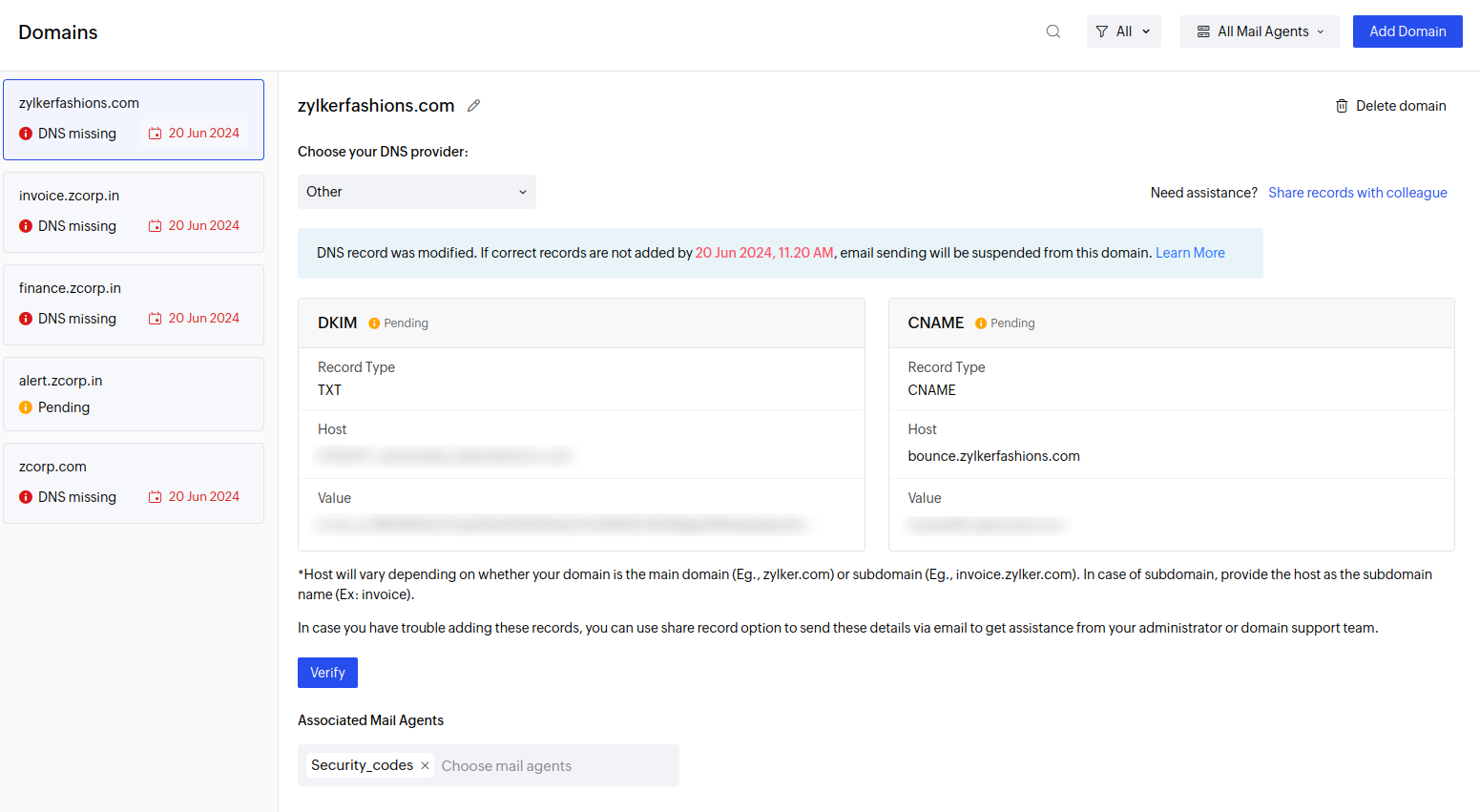Expand the All Mail Agents dropdown
The height and width of the screenshot is (812, 1480).
(1260, 31)
